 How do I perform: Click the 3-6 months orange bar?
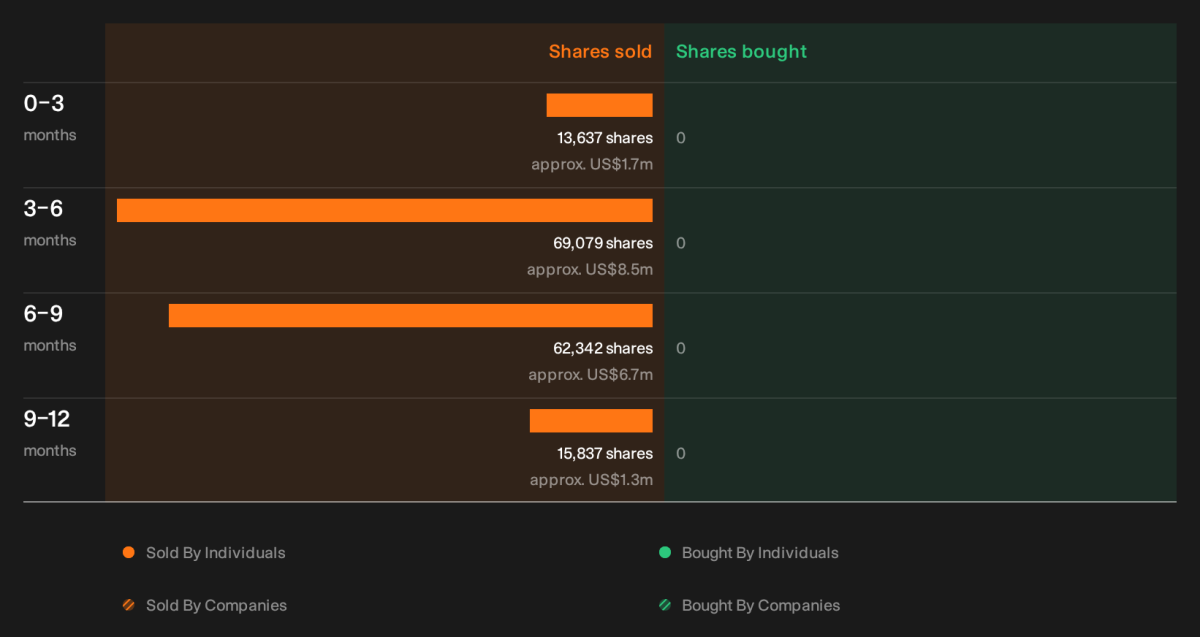point(385,210)
